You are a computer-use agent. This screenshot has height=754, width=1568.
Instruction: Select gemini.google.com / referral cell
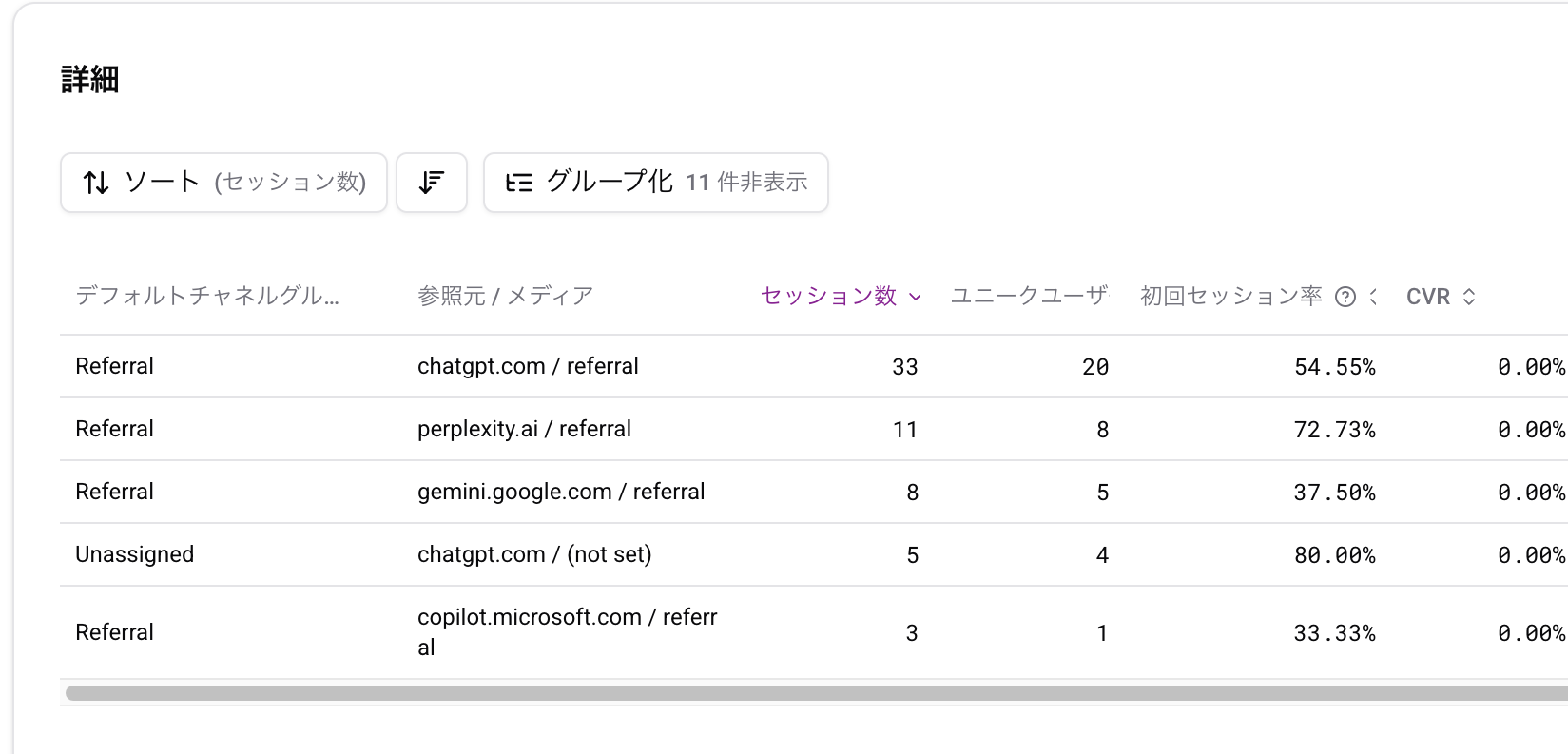click(561, 492)
